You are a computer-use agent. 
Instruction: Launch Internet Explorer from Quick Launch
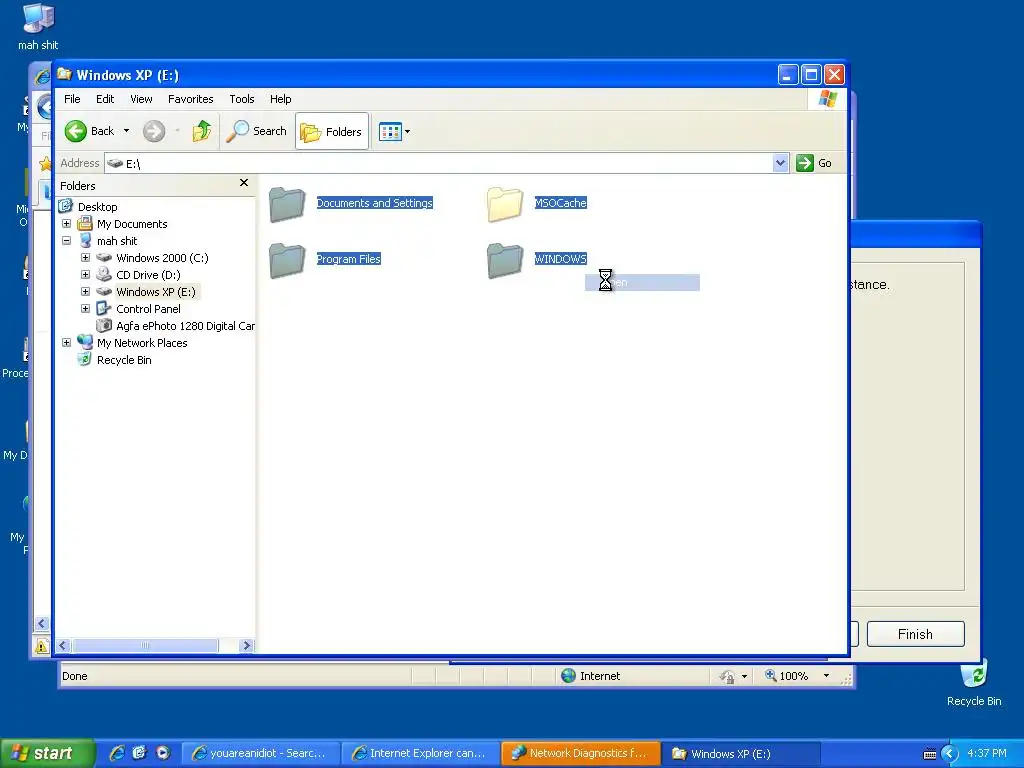tap(117, 753)
